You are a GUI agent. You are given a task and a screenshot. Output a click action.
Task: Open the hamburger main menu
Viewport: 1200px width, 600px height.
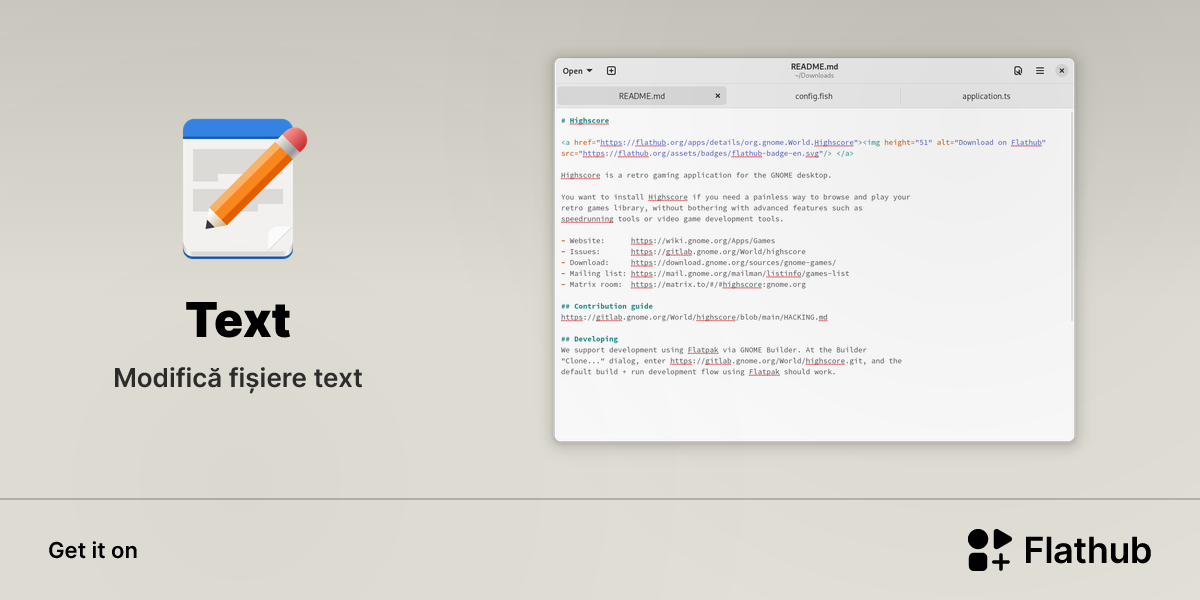(1040, 71)
